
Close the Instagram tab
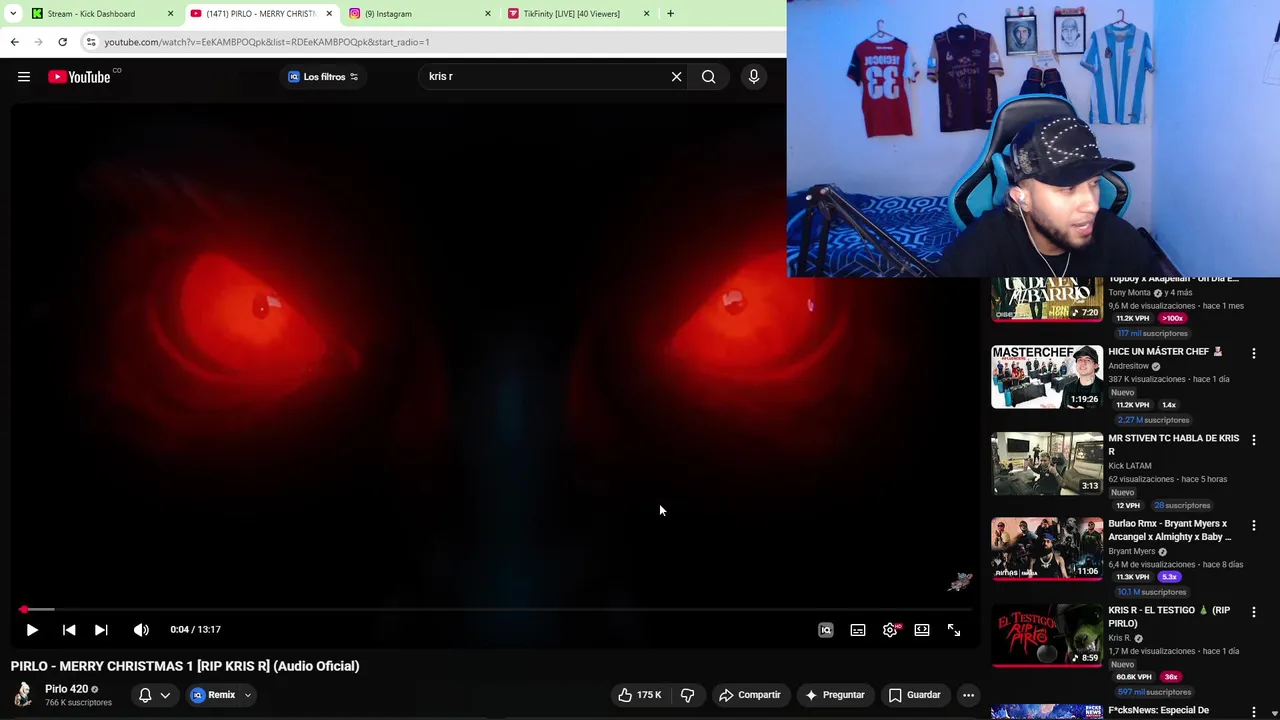[x=488, y=14]
